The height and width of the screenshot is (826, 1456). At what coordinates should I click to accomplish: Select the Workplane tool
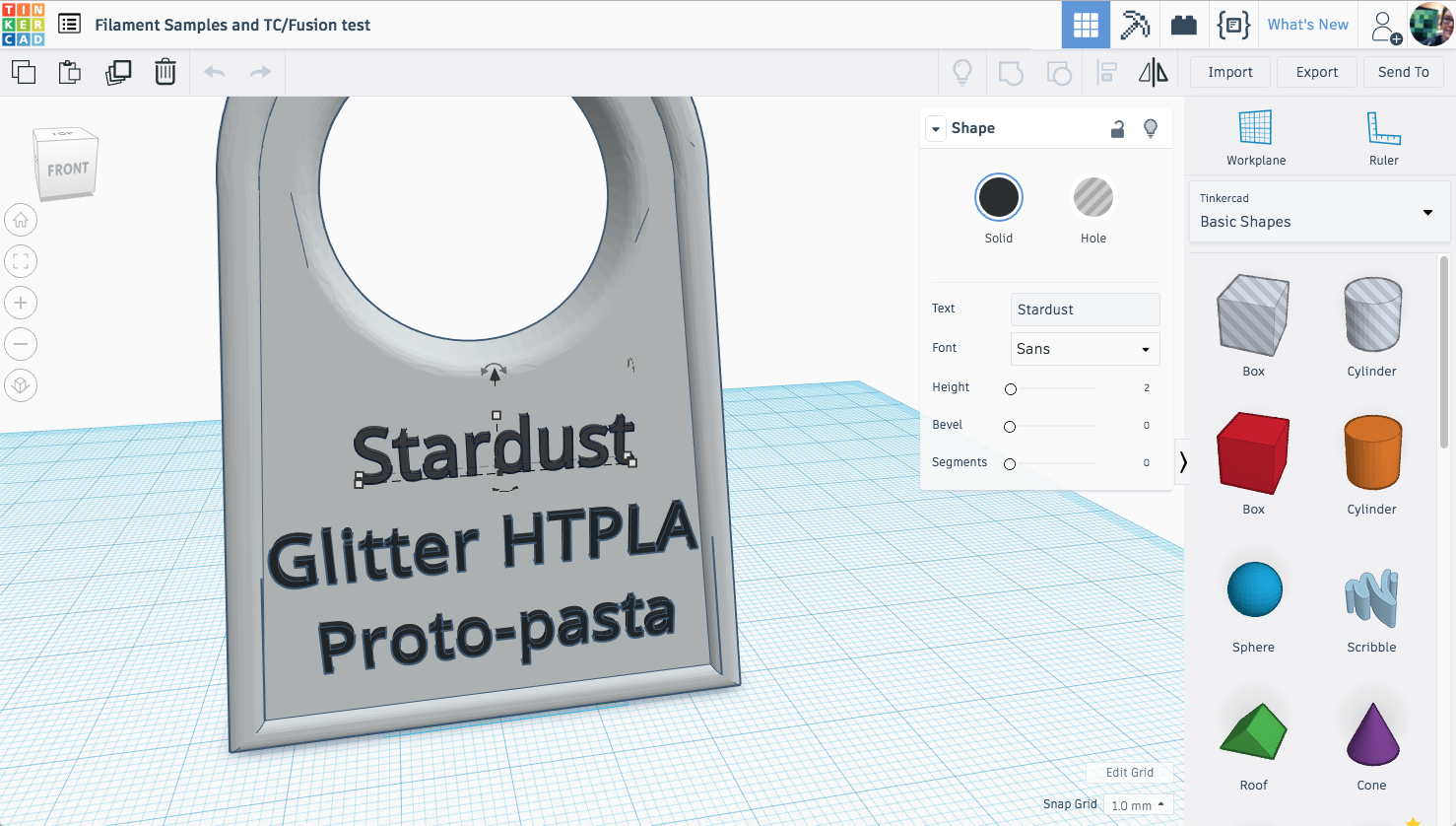coord(1256,138)
